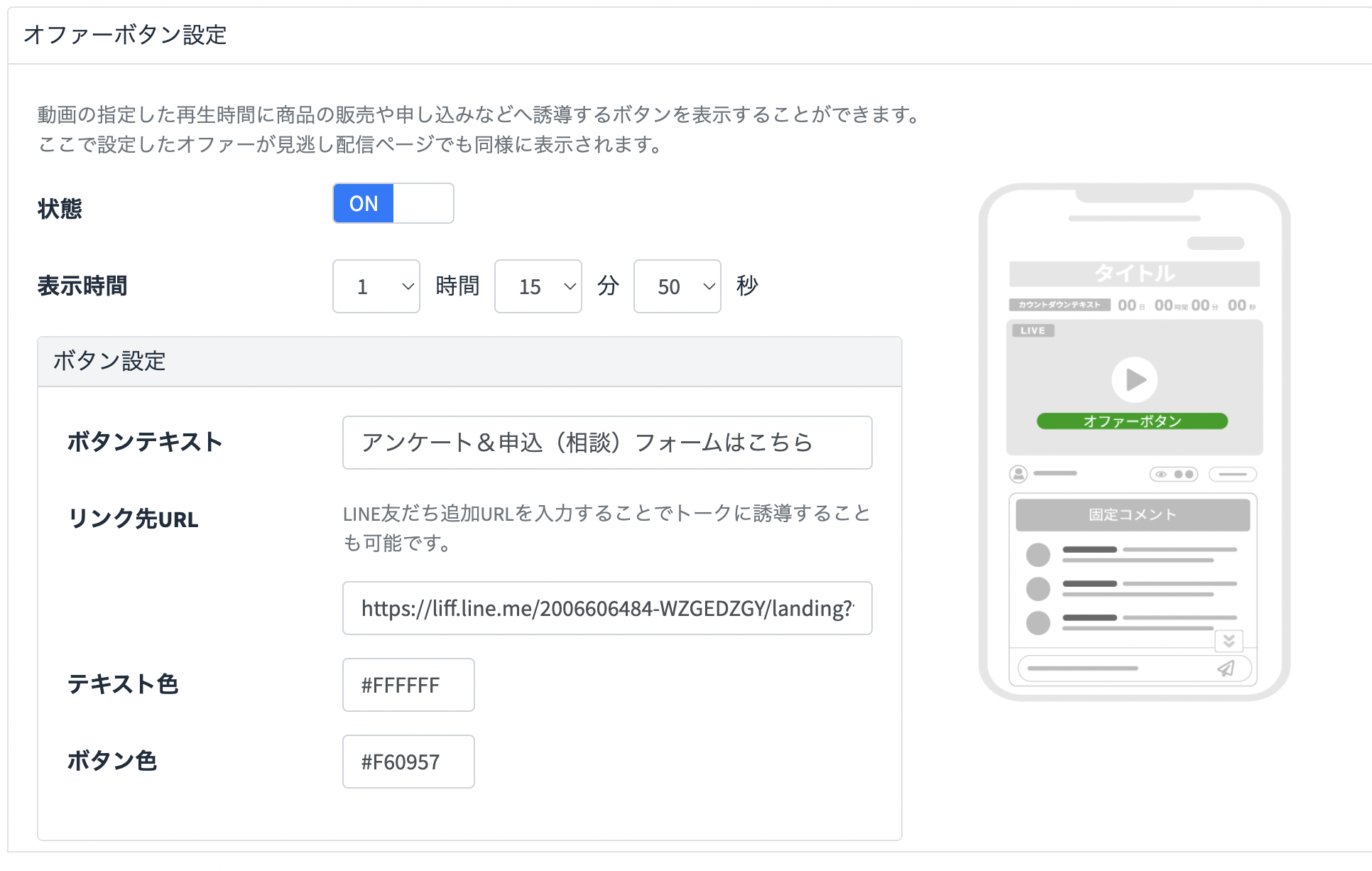Click the タイトル bar in phone preview
The image size is (1372, 871).
(x=1134, y=274)
